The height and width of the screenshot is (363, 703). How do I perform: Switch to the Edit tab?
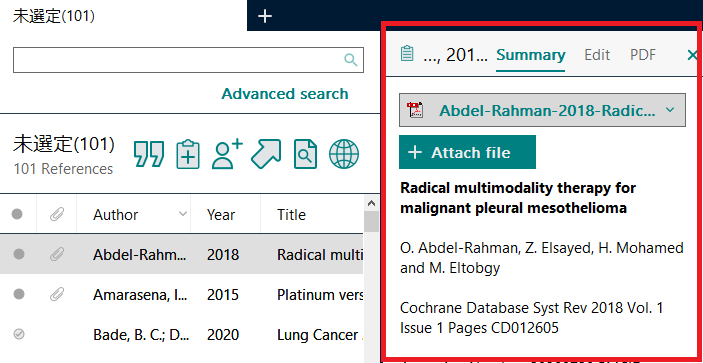pyautogui.click(x=597, y=55)
